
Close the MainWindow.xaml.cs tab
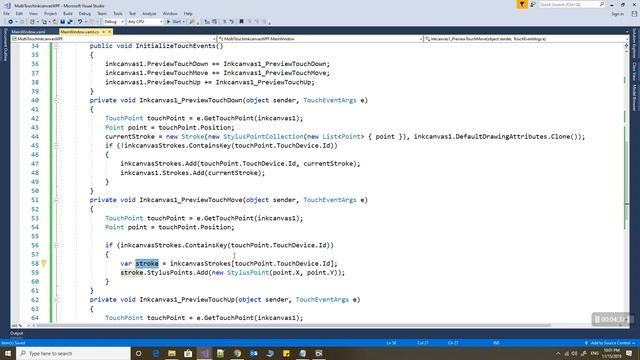click(x=109, y=31)
